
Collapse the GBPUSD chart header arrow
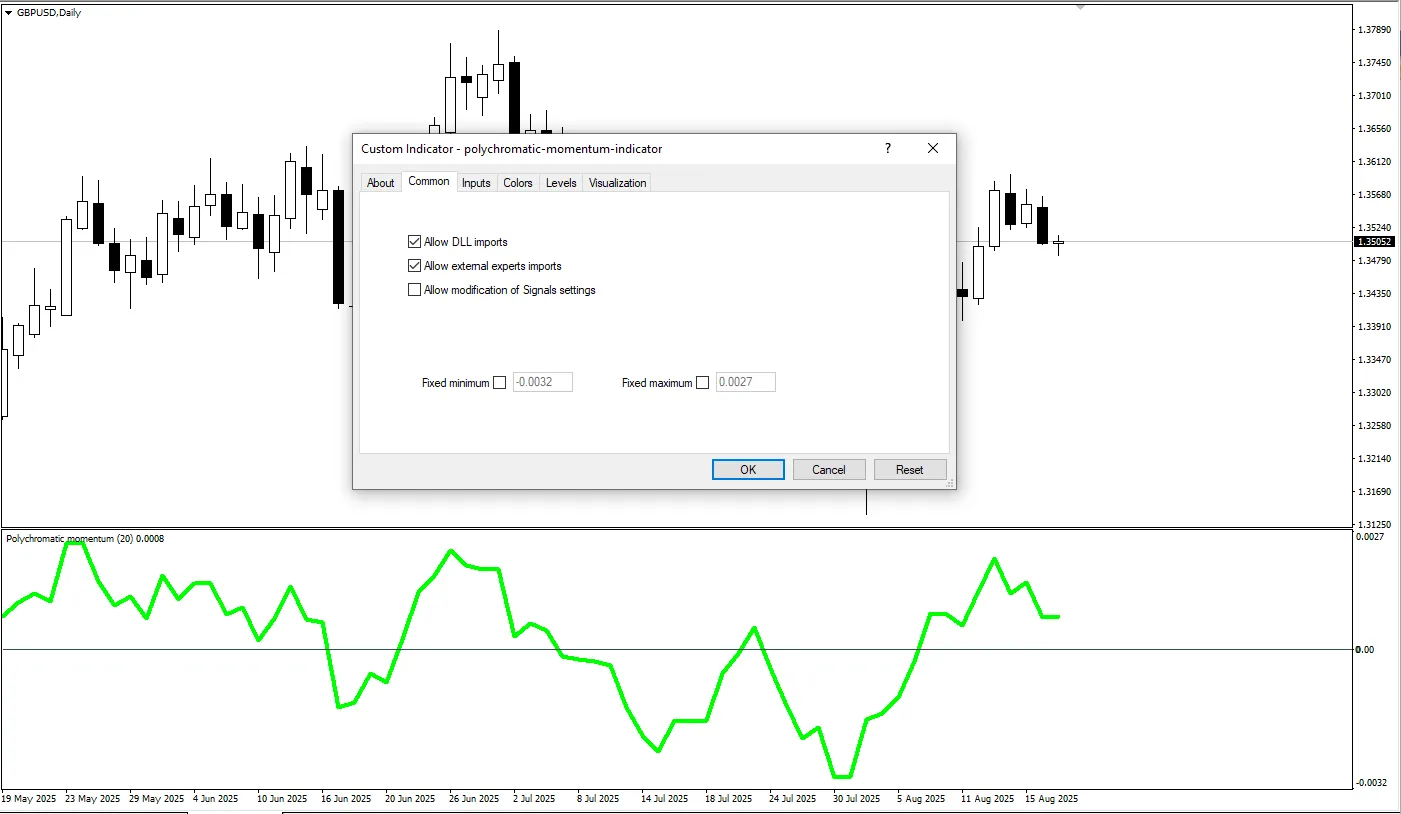coord(9,12)
